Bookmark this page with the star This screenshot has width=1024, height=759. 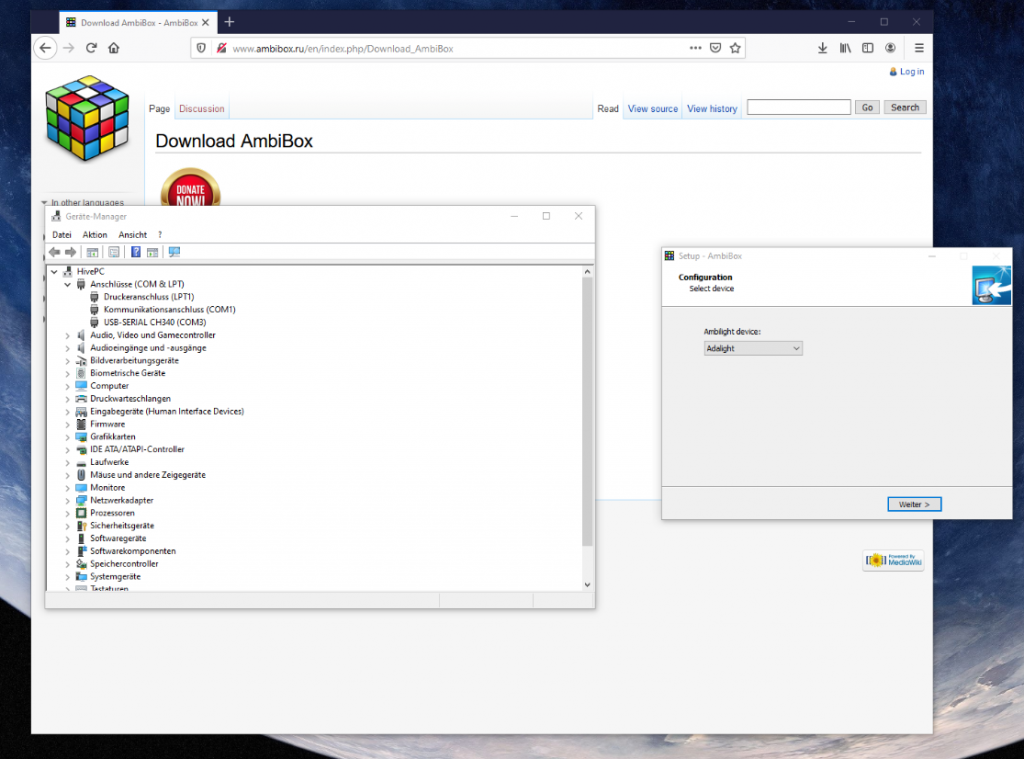[x=735, y=48]
